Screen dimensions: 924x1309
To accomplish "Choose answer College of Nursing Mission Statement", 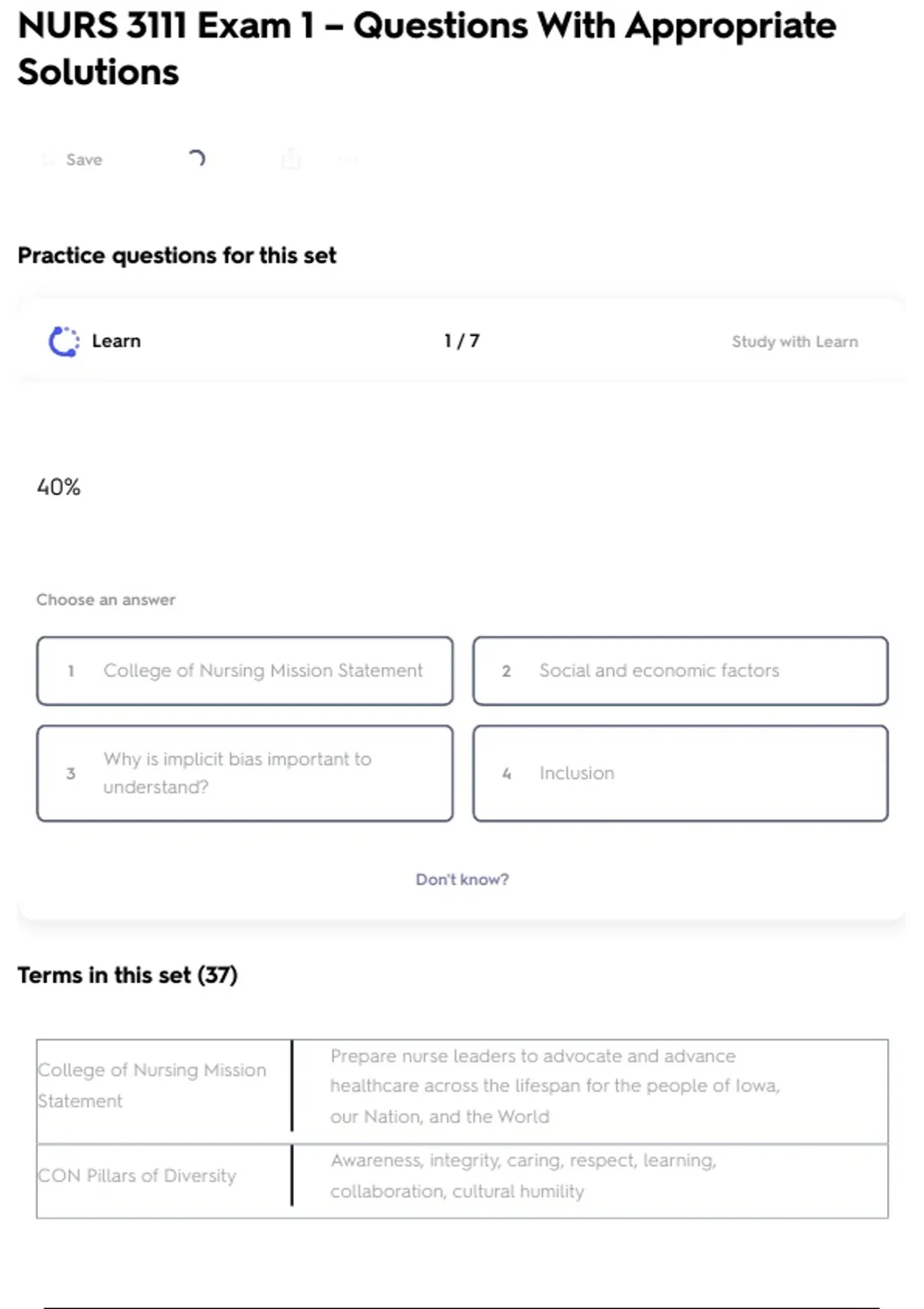I will 245,671.
